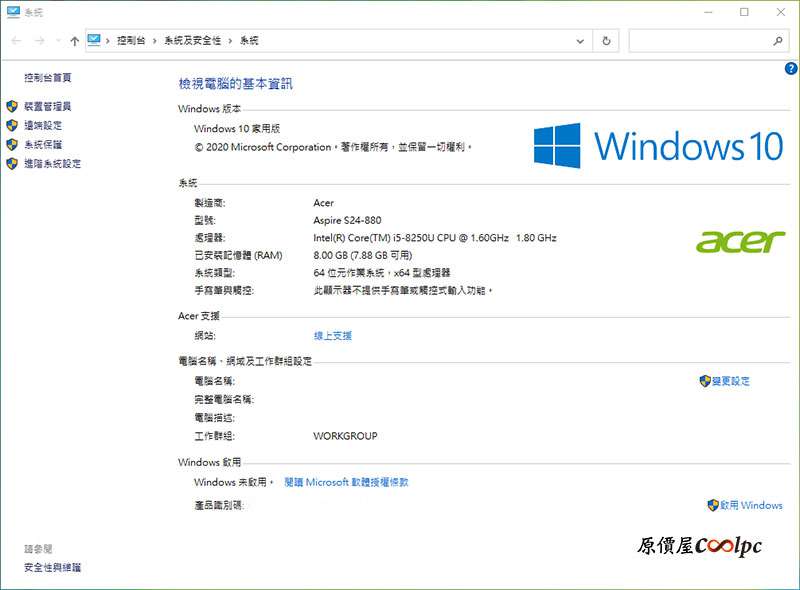800x590 pixels.
Task: Open 控制台首頁 in the sidebar
Action: (x=48, y=78)
